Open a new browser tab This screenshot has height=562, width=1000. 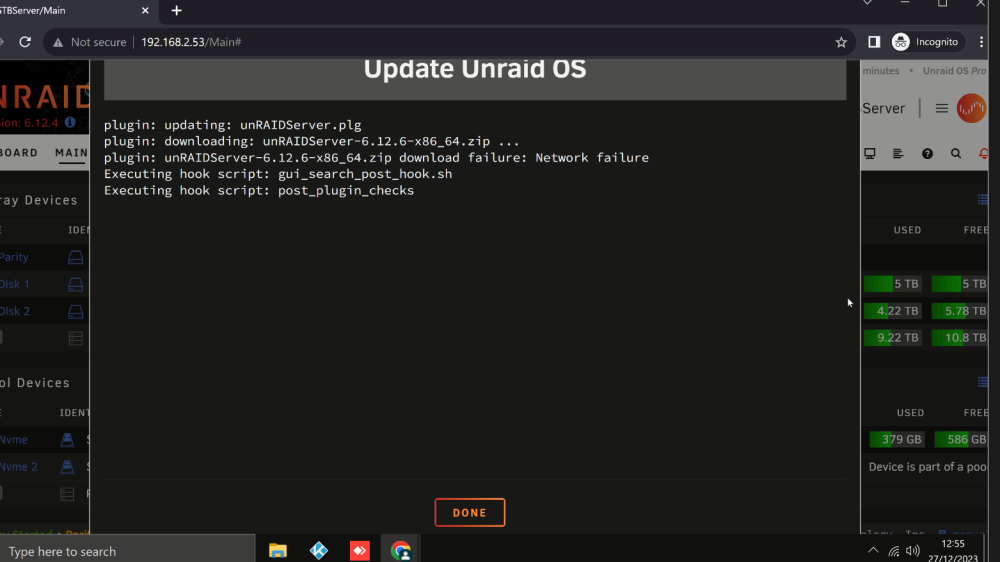[x=177, y=11]
